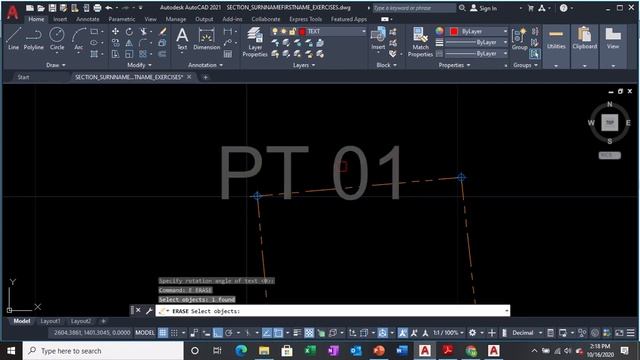Select the Text annotation tool

point(182,39)
